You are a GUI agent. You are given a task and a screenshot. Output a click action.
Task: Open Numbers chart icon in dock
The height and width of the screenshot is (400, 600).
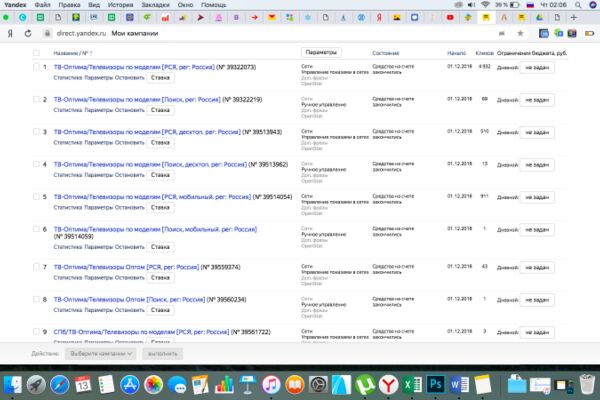[x=224, y=385]
